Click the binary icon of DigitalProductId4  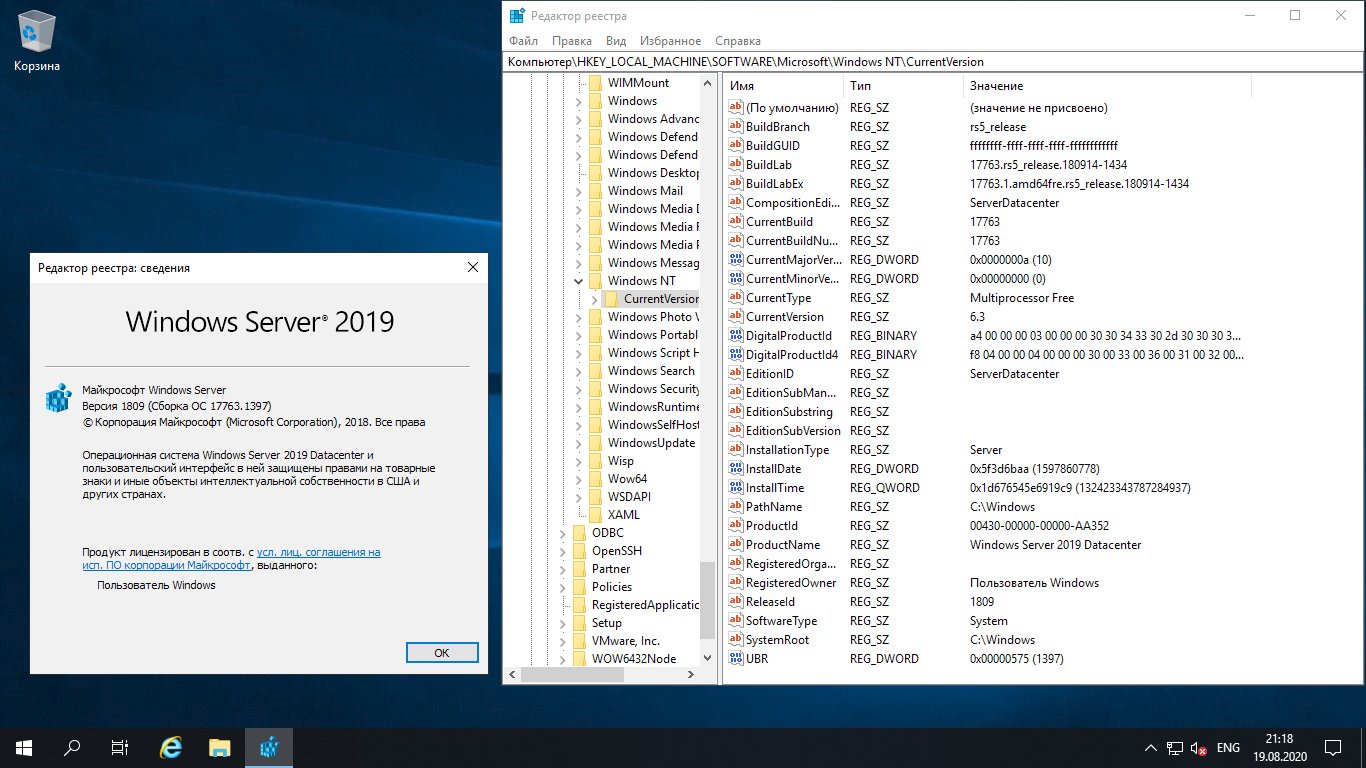[x=736, y=355]
